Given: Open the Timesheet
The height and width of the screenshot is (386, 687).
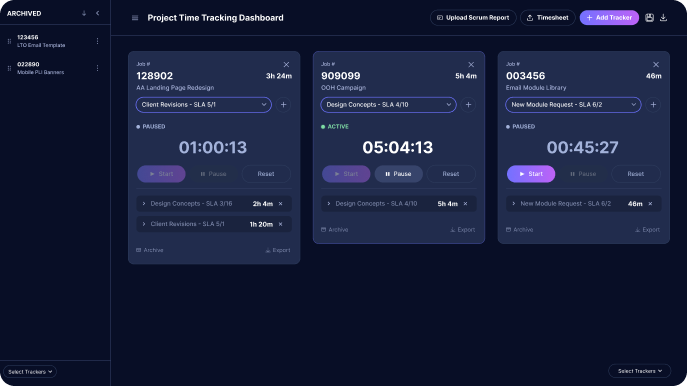Looking at the screenshot, I should pos(548,18).
